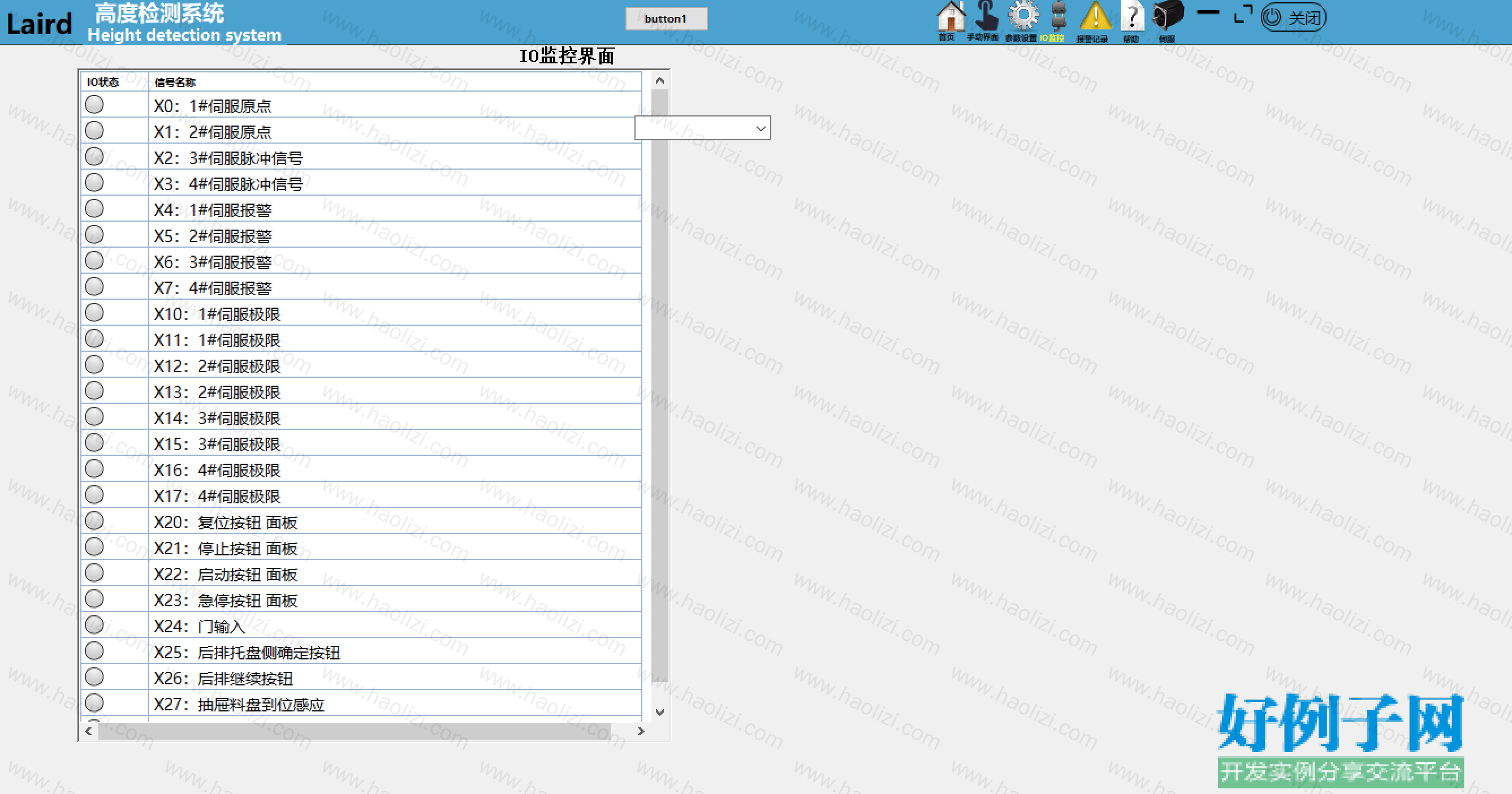Select row X26: 后排继续按钮
Viewport: 1512px width, 794px height.
361,677
